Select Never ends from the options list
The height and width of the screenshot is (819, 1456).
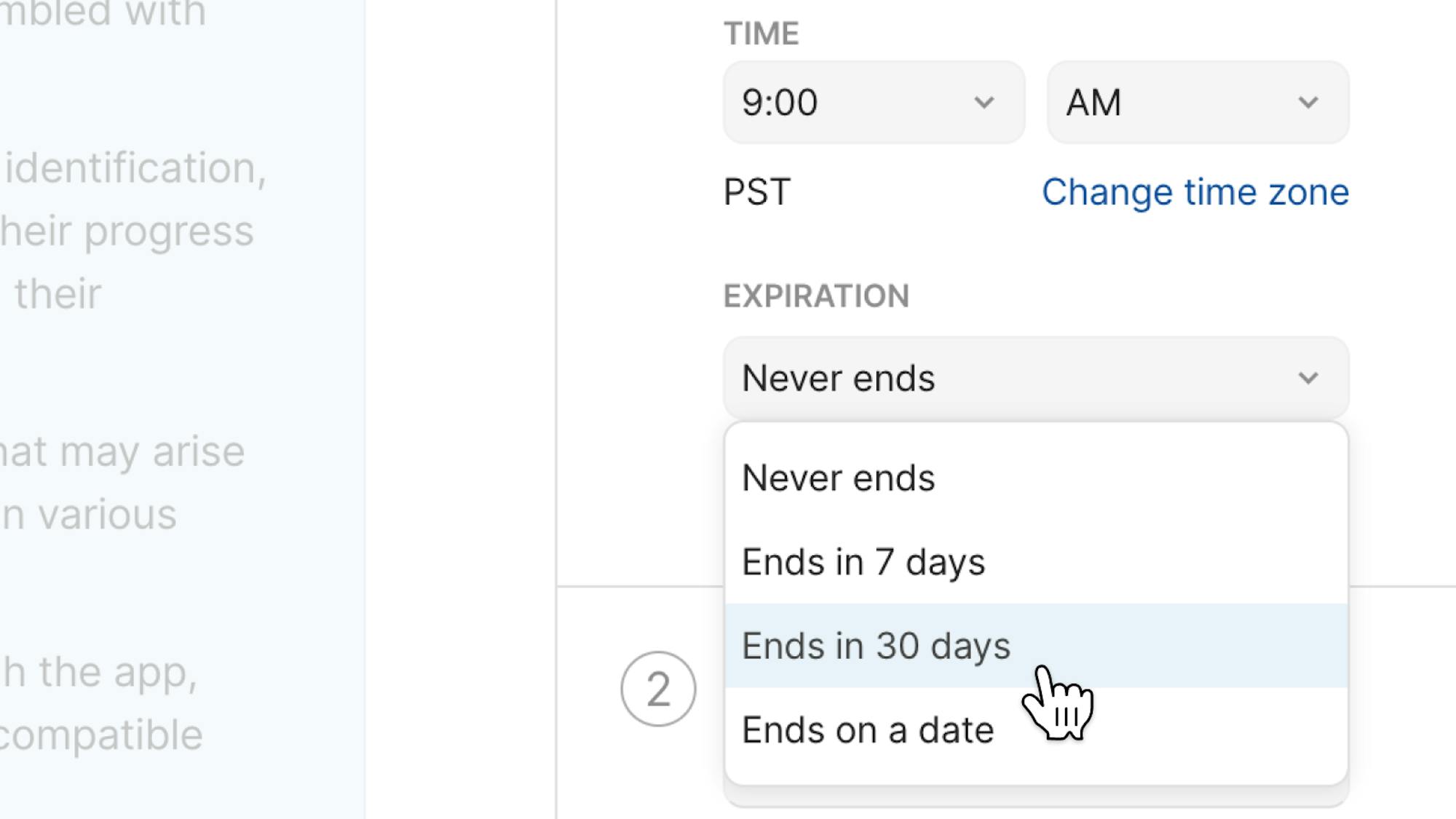[x=838, y=478]
